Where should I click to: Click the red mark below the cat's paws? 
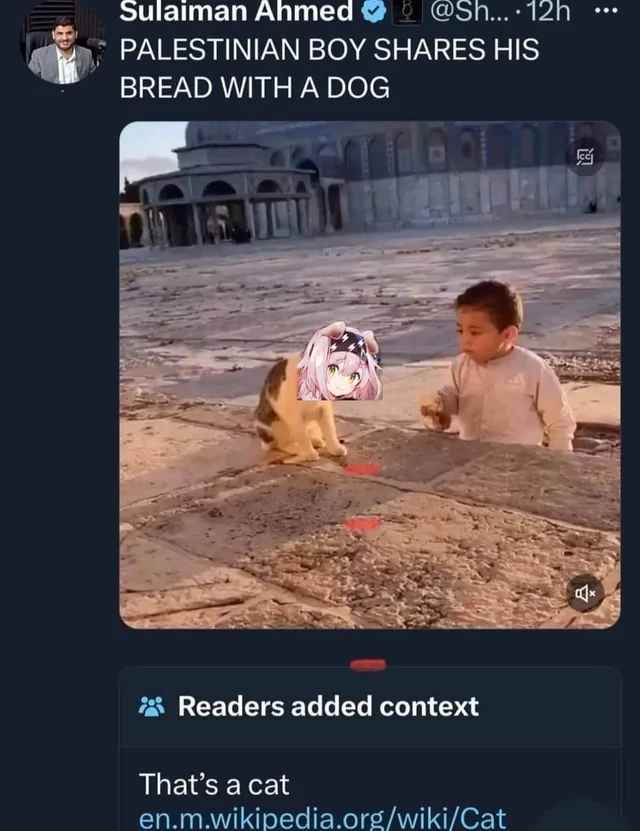click(x=362, y=470)
